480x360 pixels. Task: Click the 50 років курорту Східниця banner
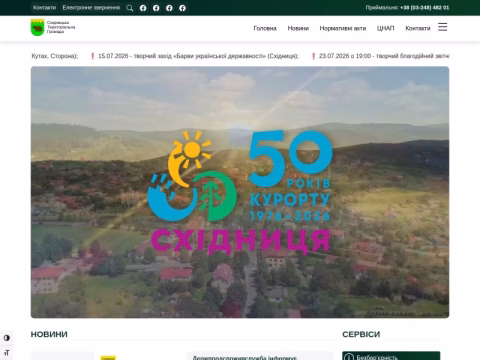click(240, 192)
